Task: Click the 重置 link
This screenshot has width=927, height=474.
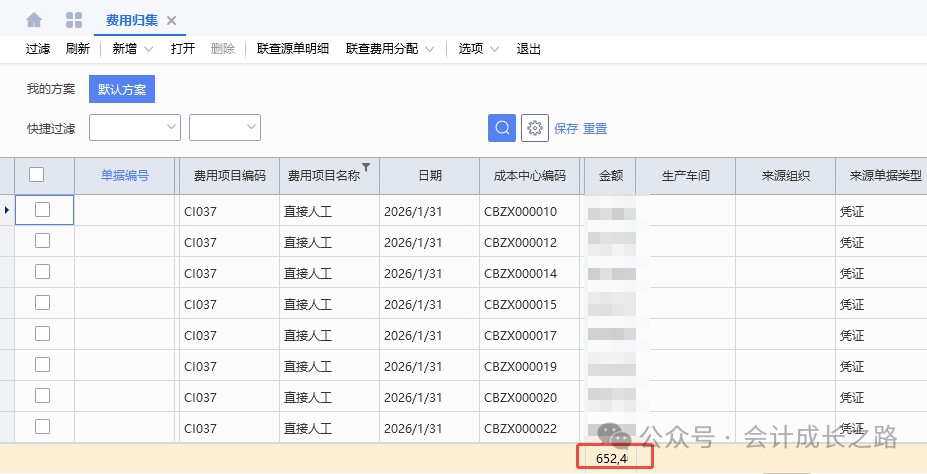Action: 595,129
